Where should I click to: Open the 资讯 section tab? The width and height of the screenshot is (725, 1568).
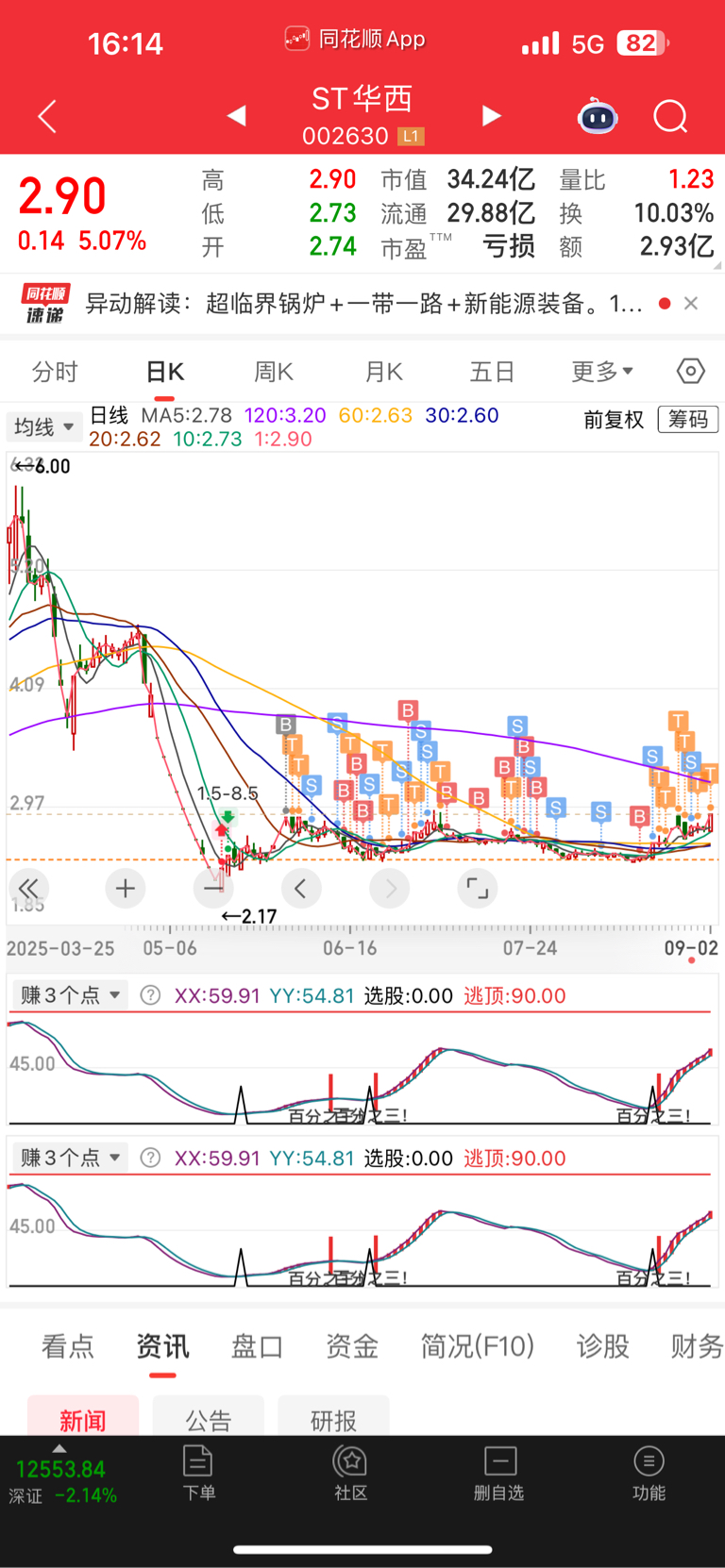(x=162, y=1346)
